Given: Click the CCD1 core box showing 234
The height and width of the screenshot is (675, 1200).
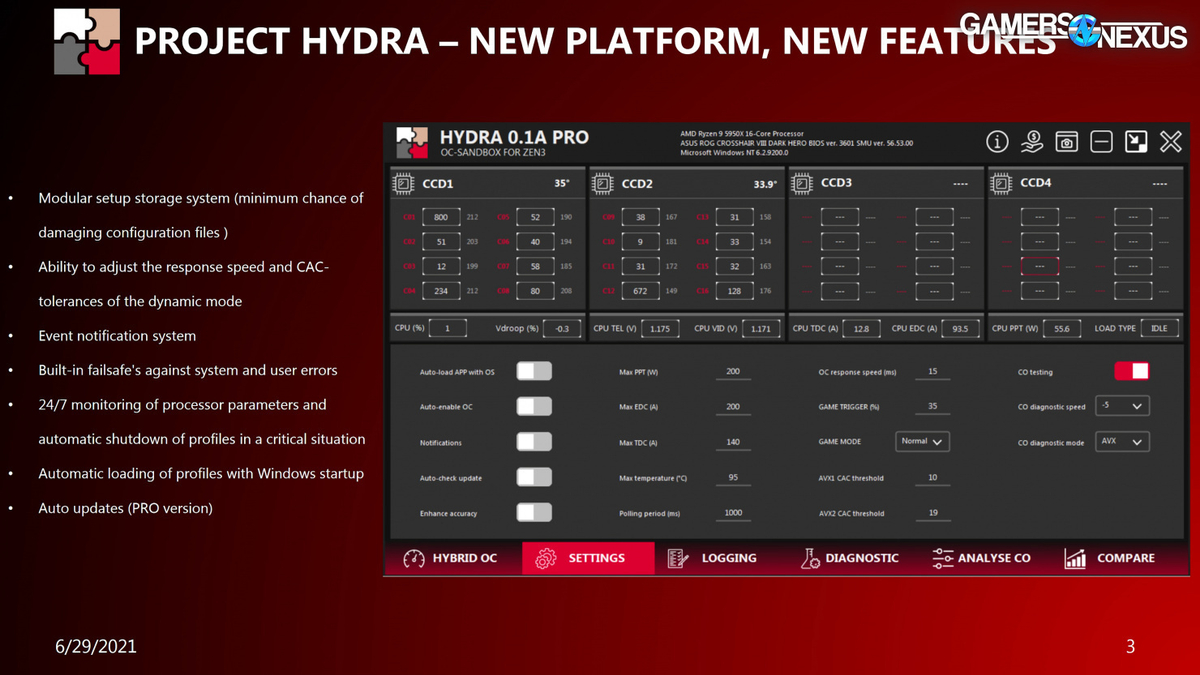Looking at the screenshot, I should pos(441,291).
